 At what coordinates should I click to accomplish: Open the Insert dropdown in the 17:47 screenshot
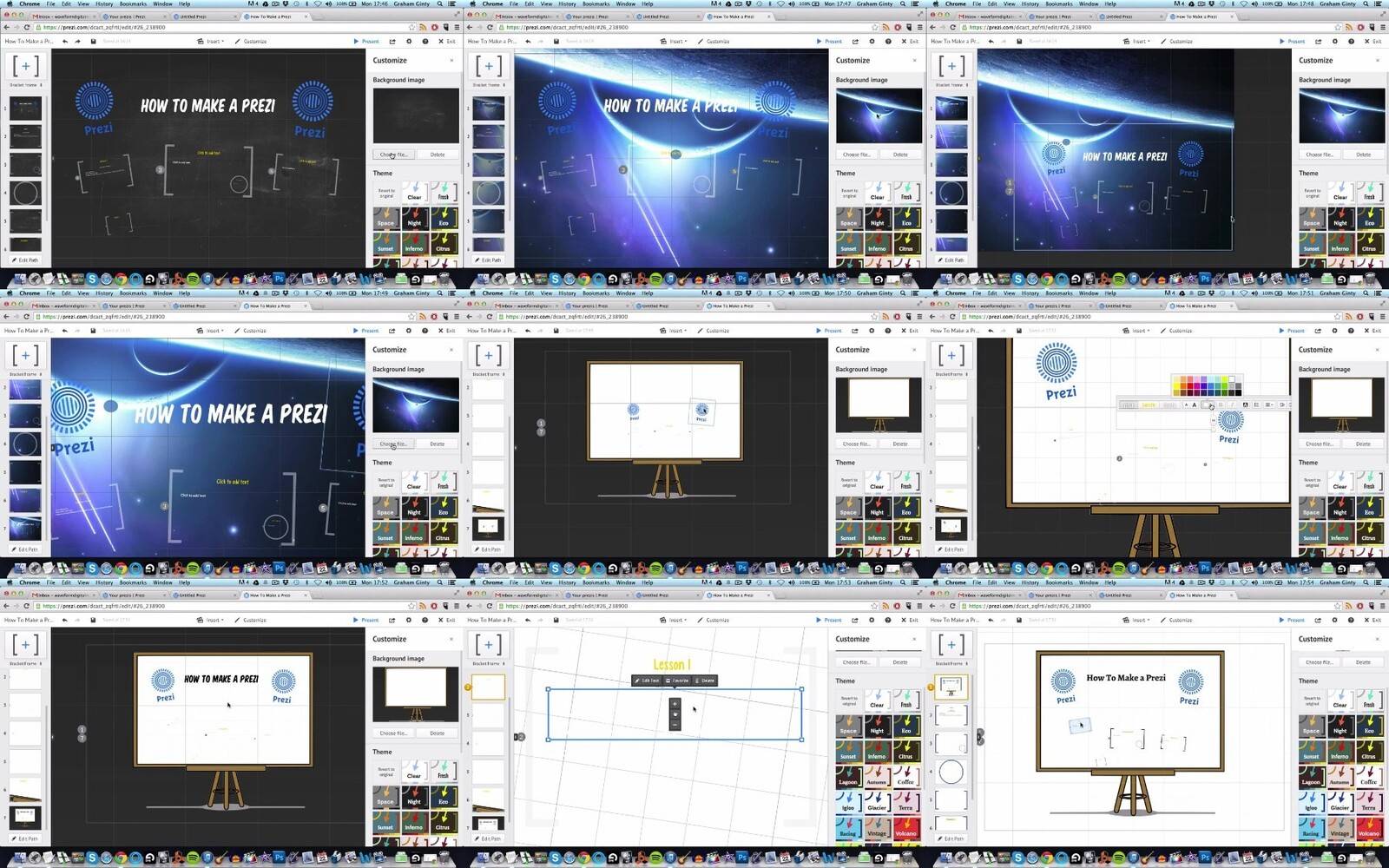pyautogui.click(x=674, y=41)
